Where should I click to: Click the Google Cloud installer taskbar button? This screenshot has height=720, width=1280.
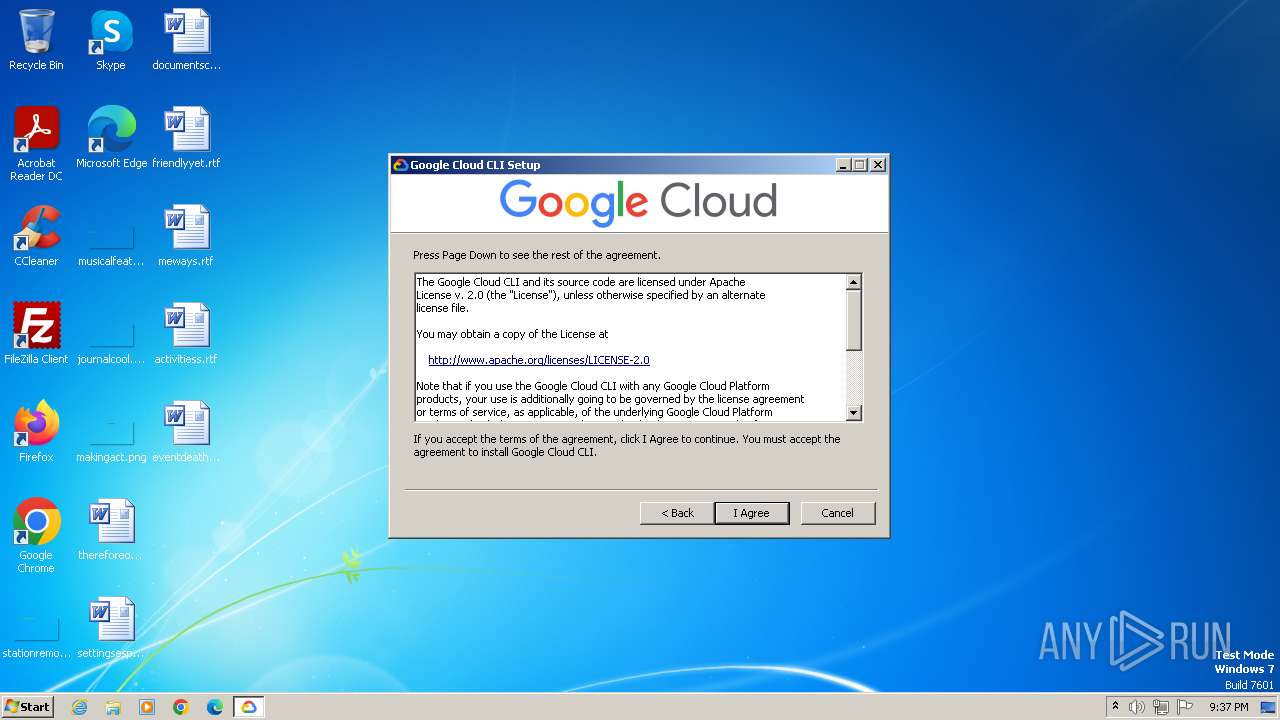pyautogui.click(x=249, y=707)
